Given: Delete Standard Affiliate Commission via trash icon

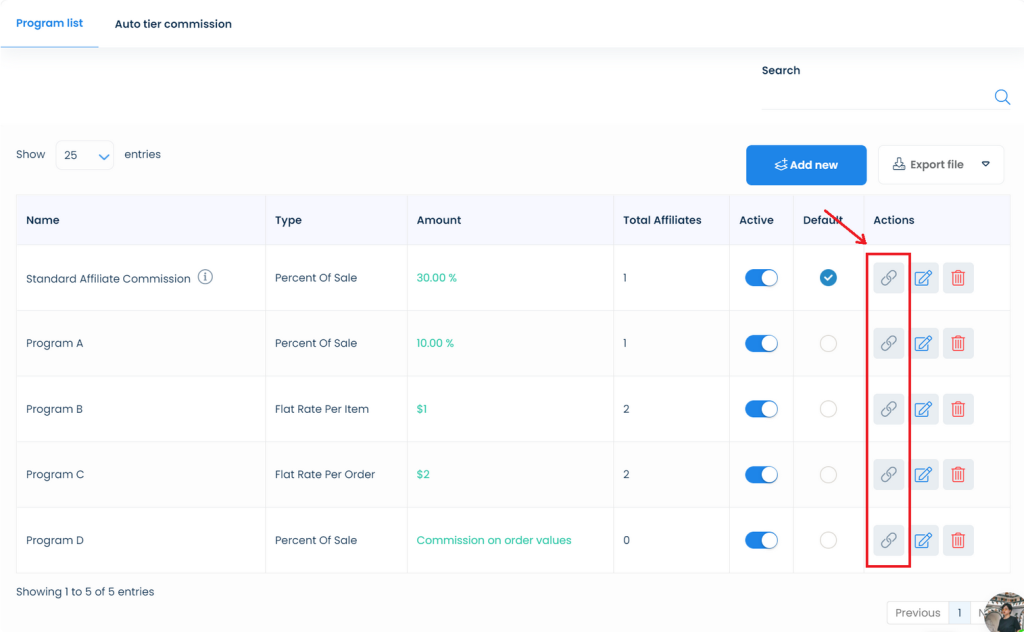Looking at the screenshot, I should tap(958, 277).
